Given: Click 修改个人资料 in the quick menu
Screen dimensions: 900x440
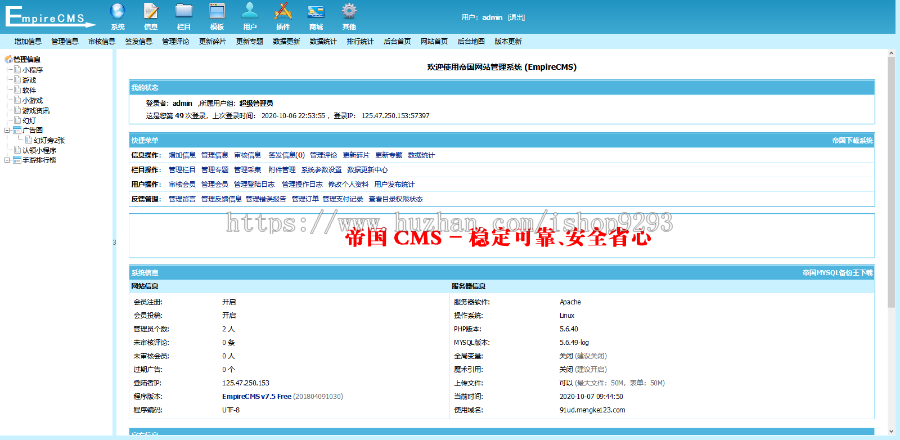Looking at the screenshot, I should 348,184.
